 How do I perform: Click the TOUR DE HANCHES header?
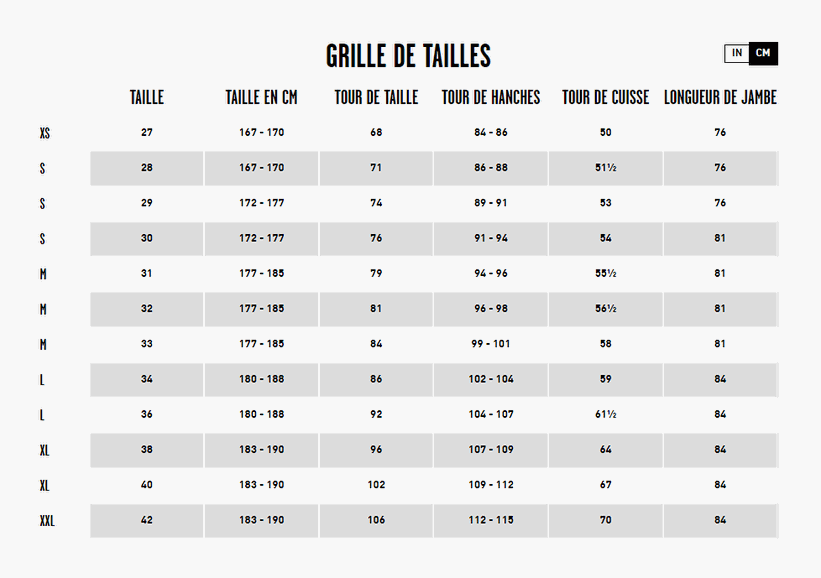pyautogui.click(x=491, y=97)
